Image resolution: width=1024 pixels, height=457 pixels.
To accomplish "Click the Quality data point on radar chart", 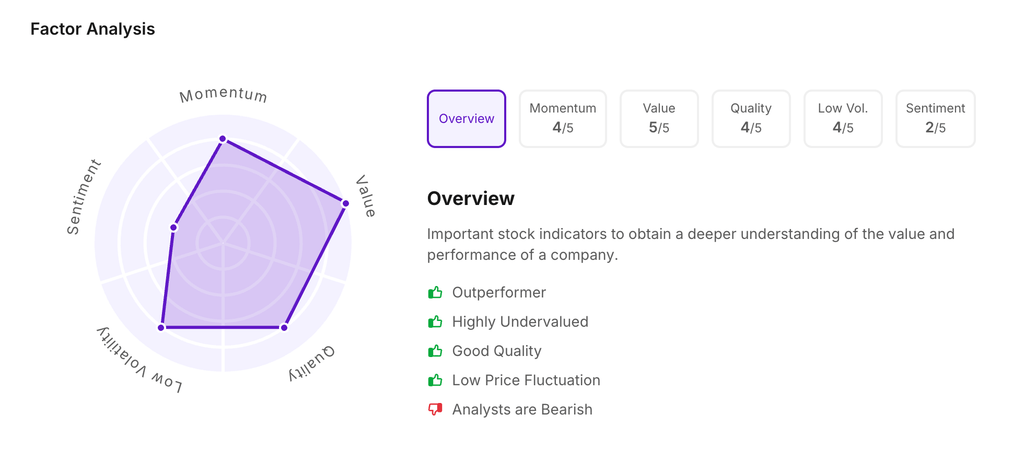I will coord(284,327).
